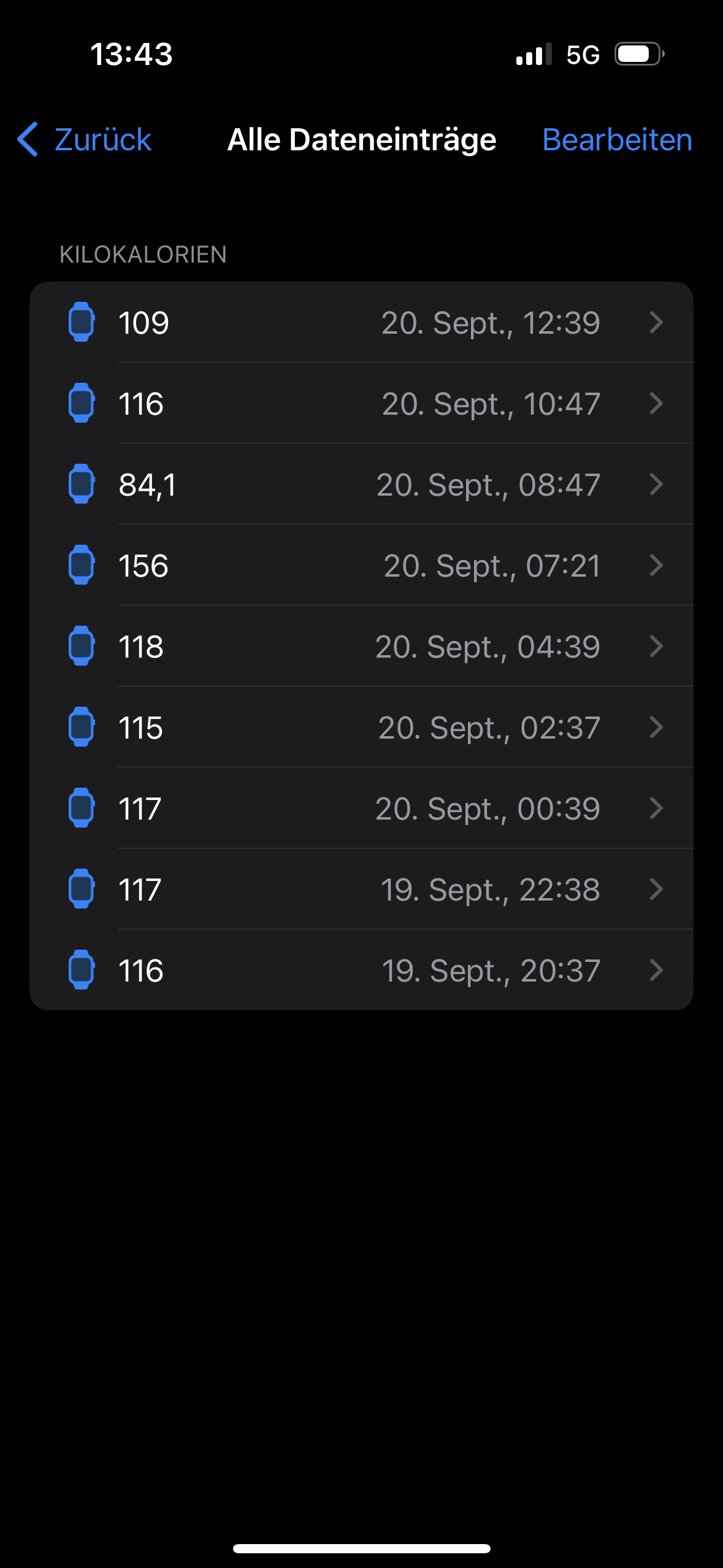The image size is (723, 1568).
Task: Tap the cellular signal bars icon
Action: point(534,54)
